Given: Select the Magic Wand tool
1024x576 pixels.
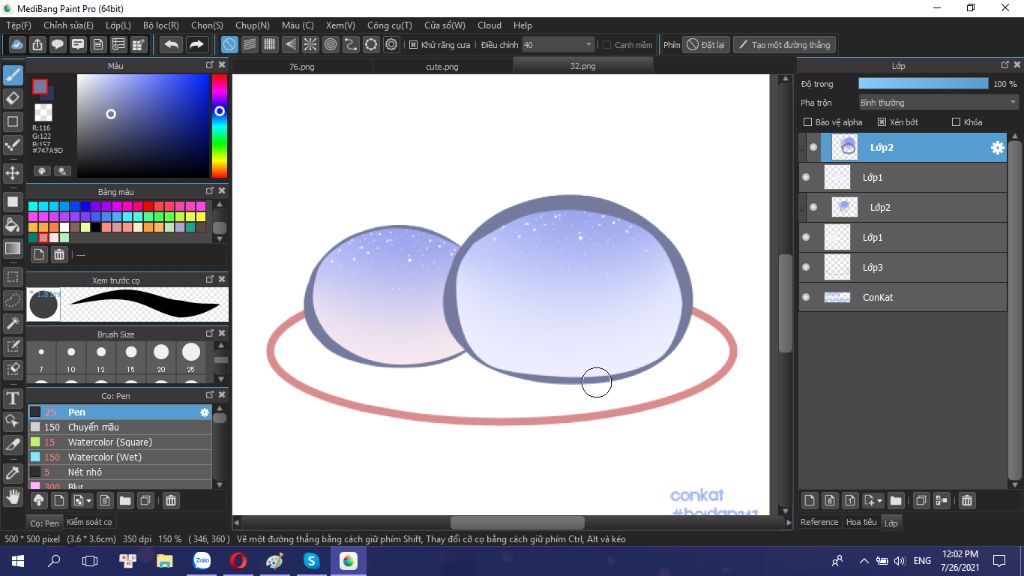Looking at the screenshot, I should 12,323.
